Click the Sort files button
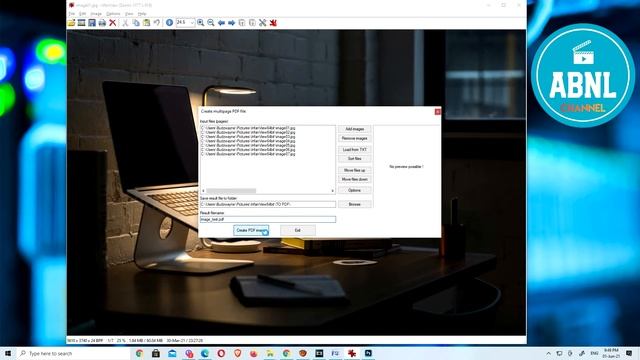This screenshot has height=360, width=640. tap(355, 159)
